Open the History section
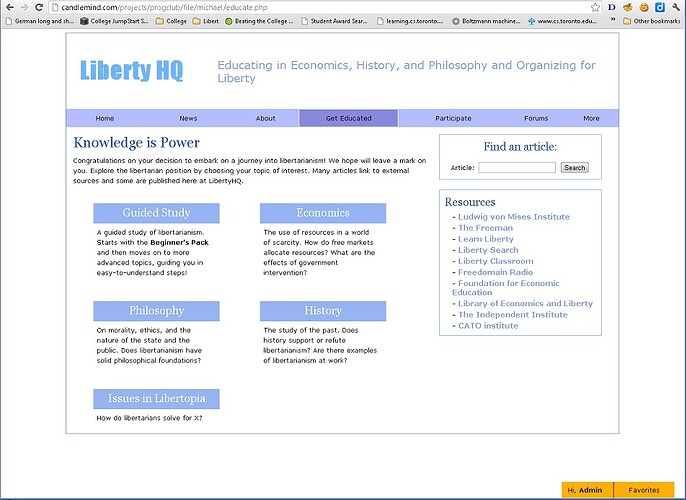The image size is (686, 500). [323, 311]
